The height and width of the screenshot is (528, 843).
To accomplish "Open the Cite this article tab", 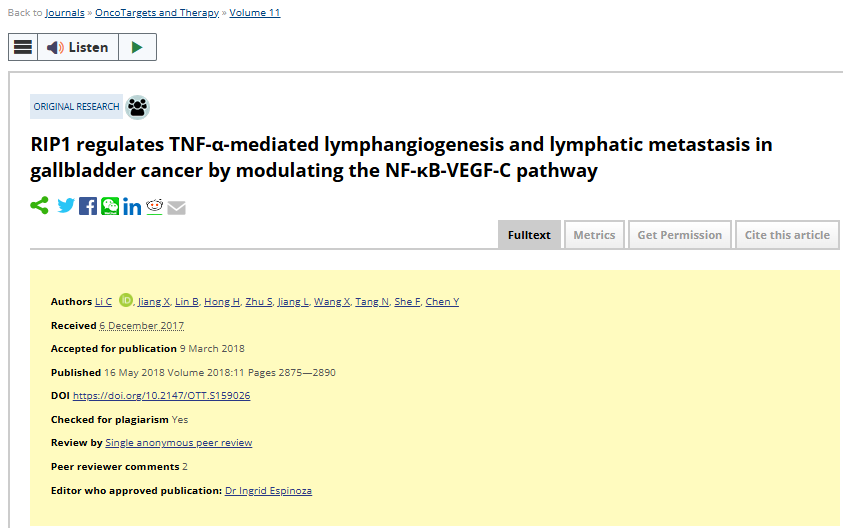I will click(787, 235).
